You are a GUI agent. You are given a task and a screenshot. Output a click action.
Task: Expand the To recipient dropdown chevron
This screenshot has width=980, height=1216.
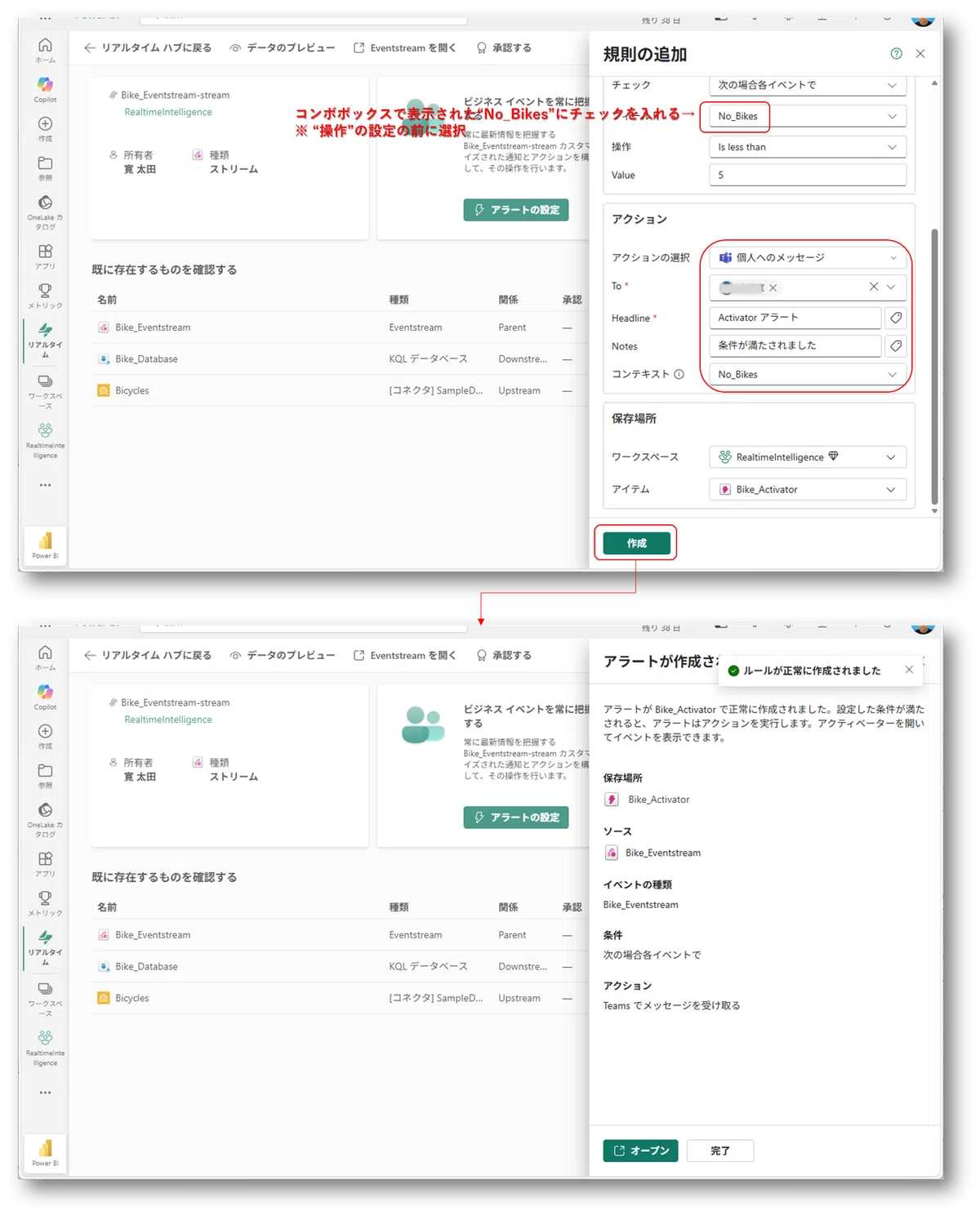891,287
